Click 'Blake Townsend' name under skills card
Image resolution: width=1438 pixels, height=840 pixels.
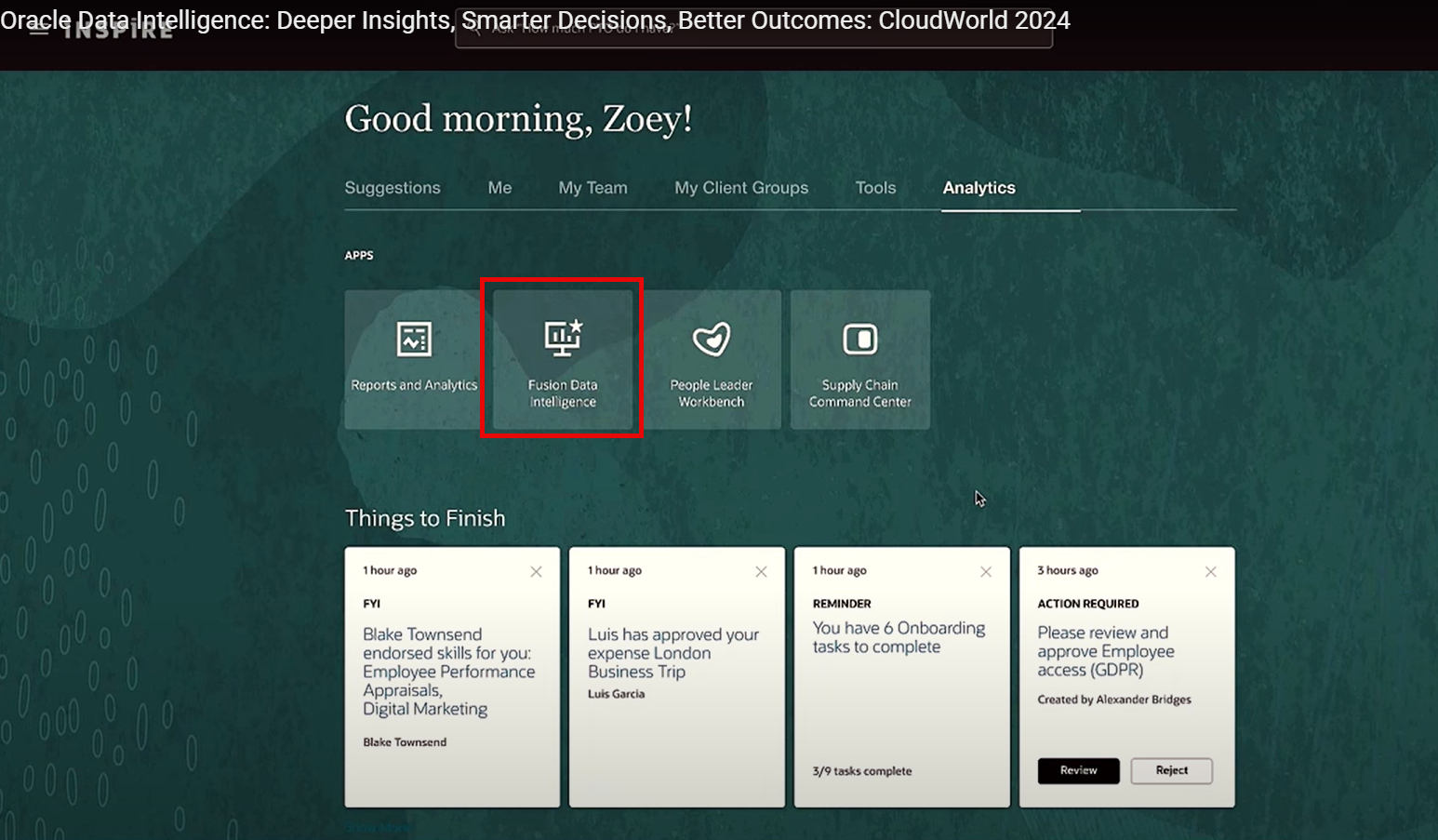pos(405,742)
